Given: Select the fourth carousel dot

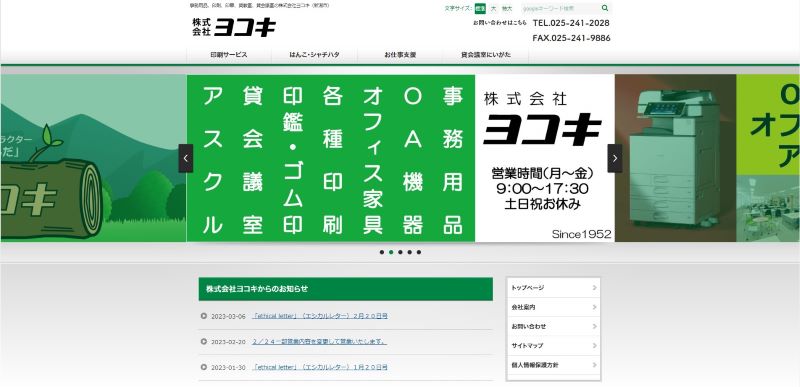Looking at the screenshot, I should click(x=409, y=252).
